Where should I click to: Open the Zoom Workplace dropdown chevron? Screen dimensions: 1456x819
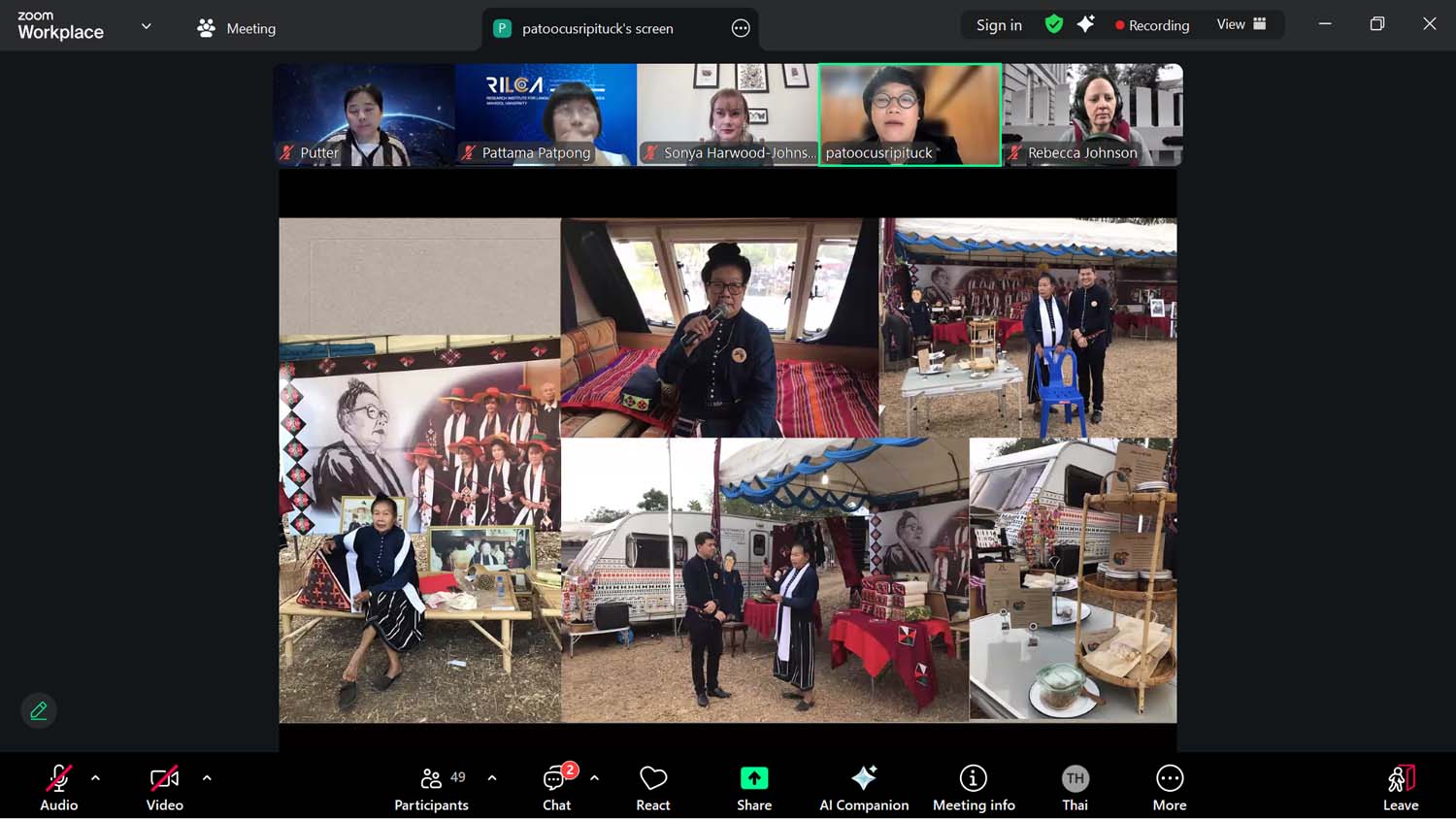(147, 26)
